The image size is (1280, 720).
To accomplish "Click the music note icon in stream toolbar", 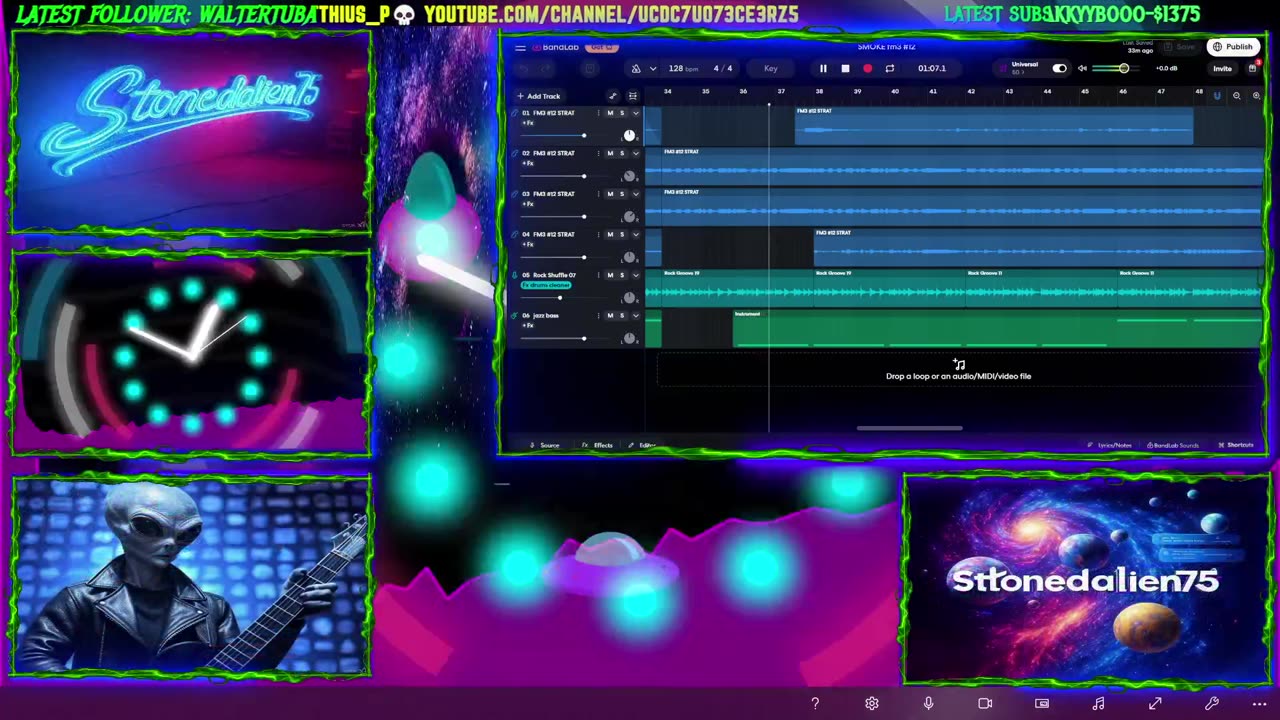I will point(1098,704).
